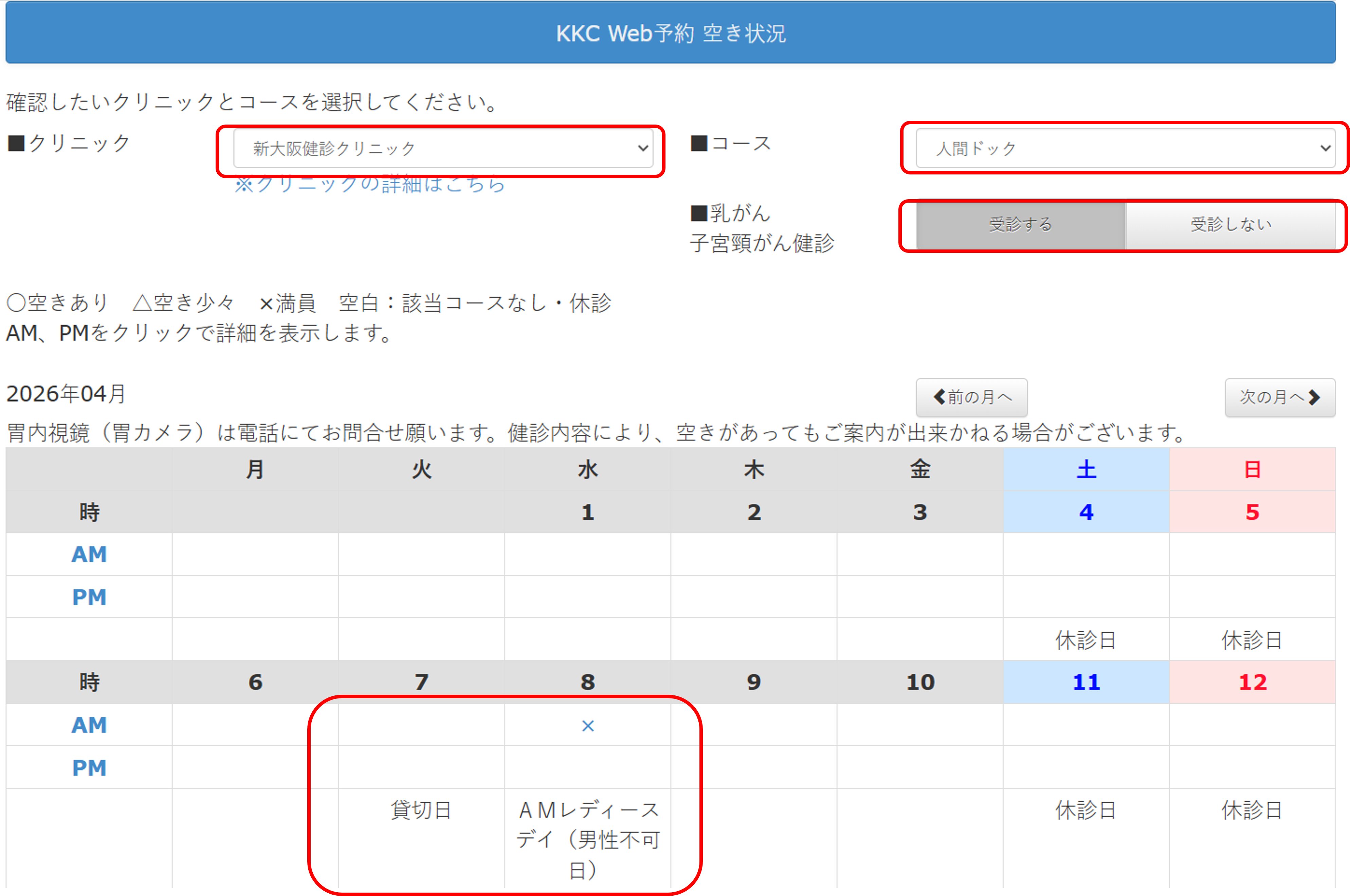Open the クリニック dropdown selector
Viewport: 1350px width, 896px height.
click(x=442, y=149)
